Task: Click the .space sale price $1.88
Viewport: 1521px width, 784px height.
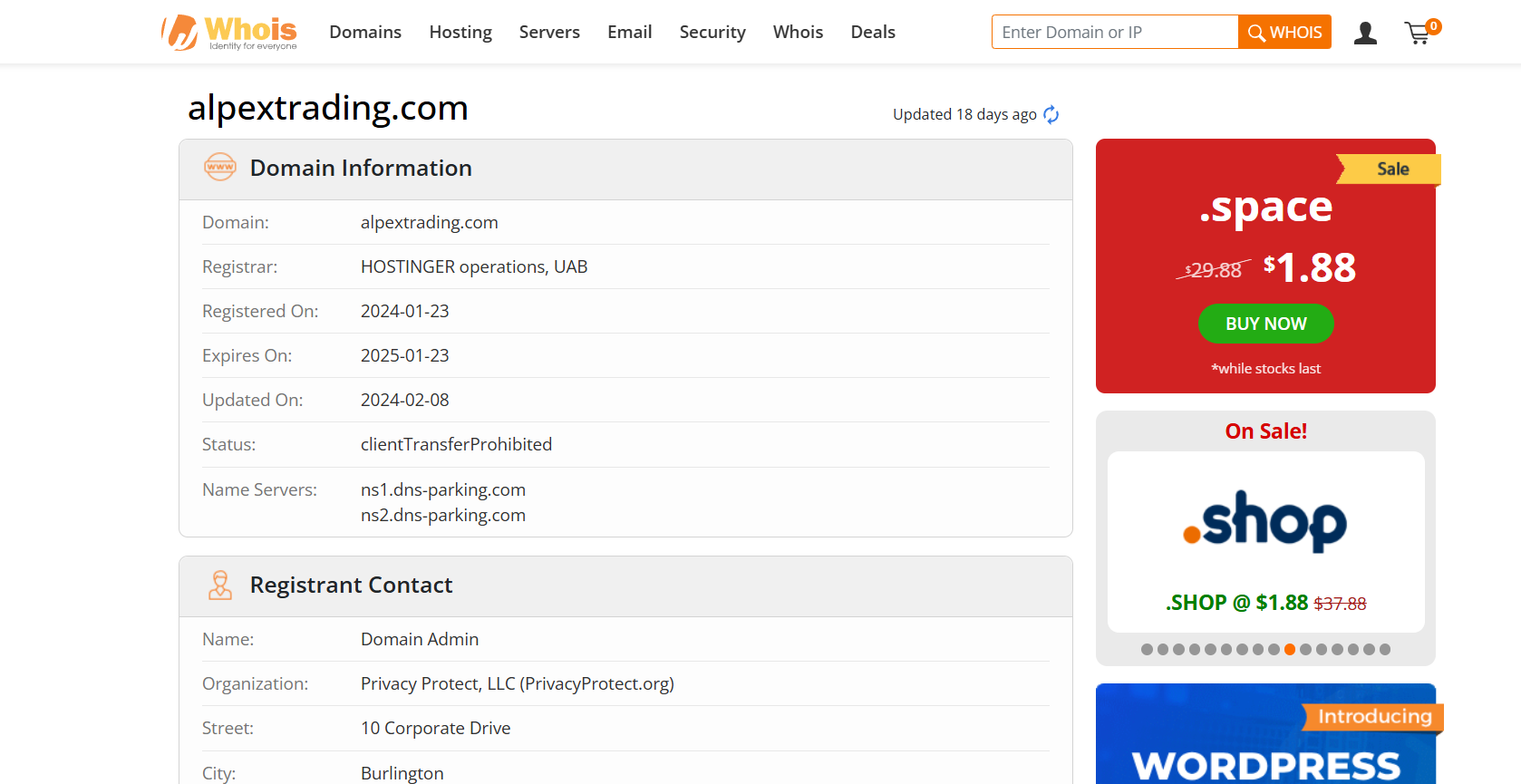Action: point(1310,267)
